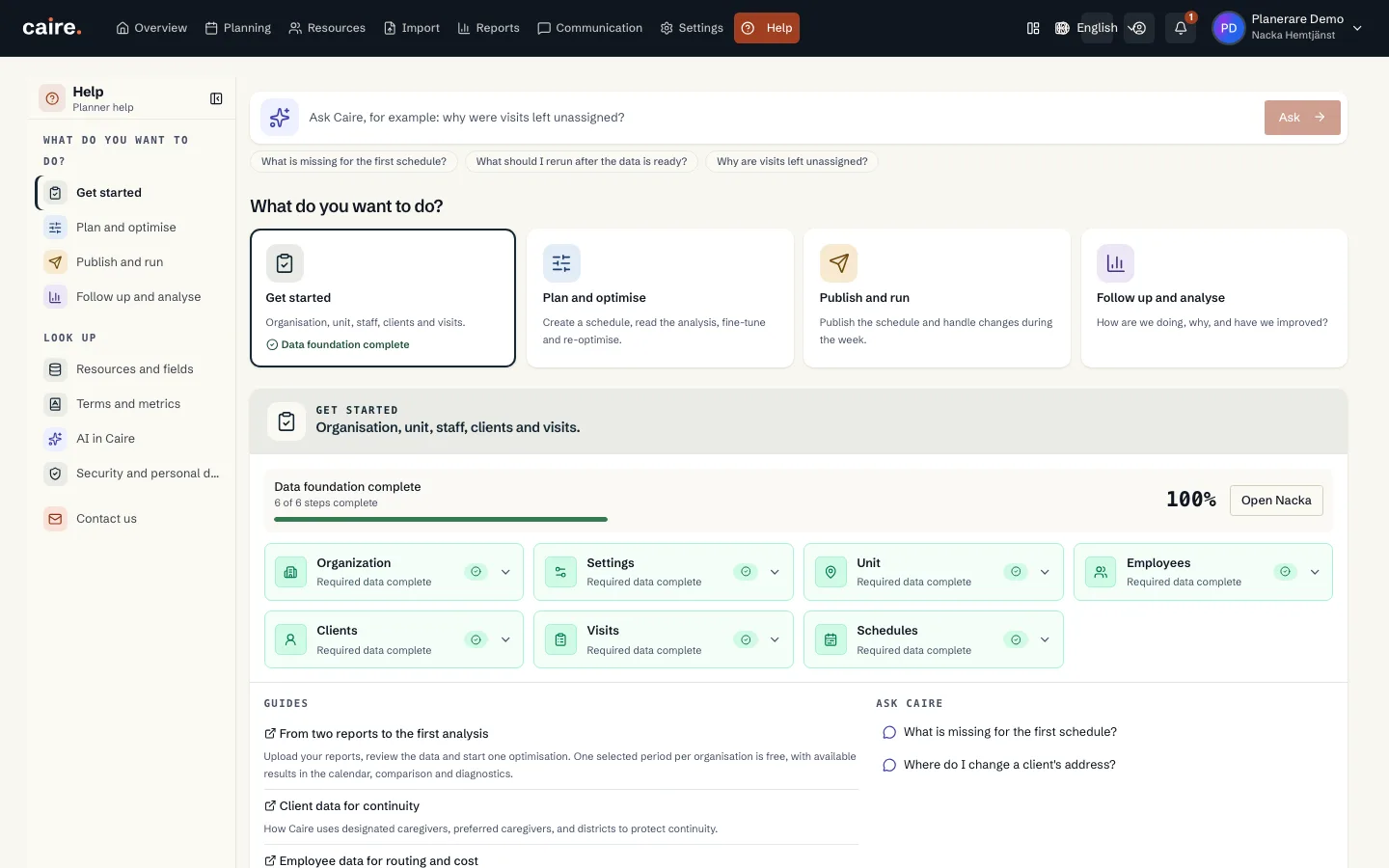Open the dashboard layout icon left of English
1389x868 pixels.
click(x=1033, y=28)
